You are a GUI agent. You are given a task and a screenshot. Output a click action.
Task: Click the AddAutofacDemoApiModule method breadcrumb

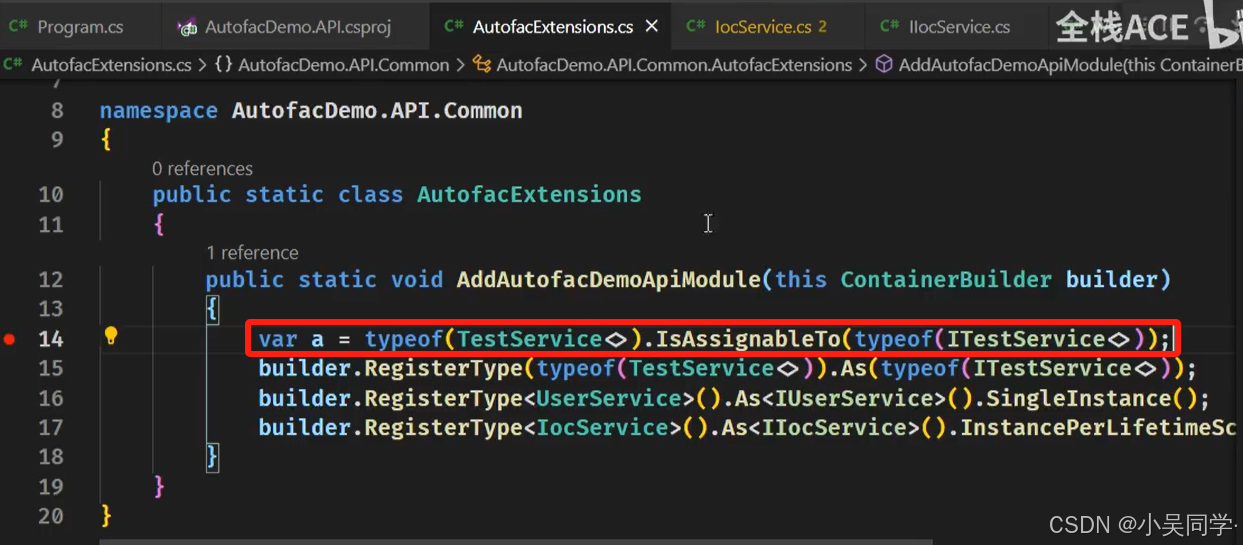(1070, 65)
